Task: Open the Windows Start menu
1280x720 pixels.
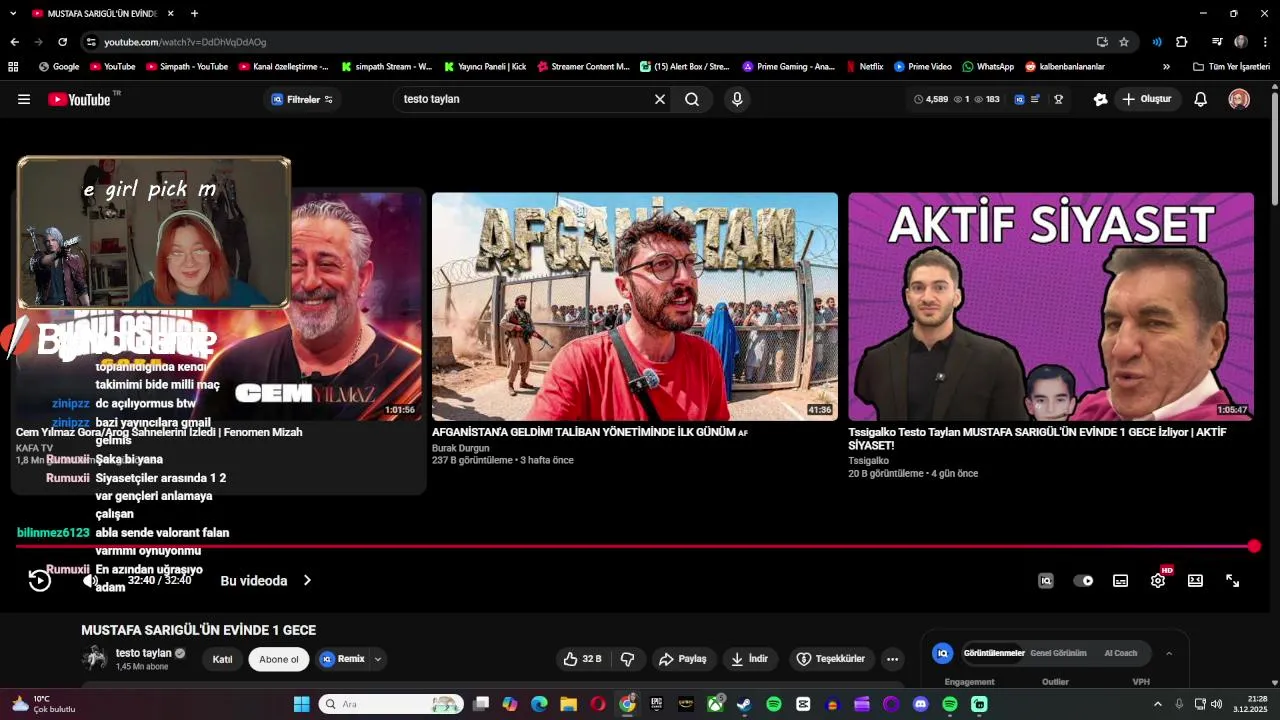Action: (301, 704)
